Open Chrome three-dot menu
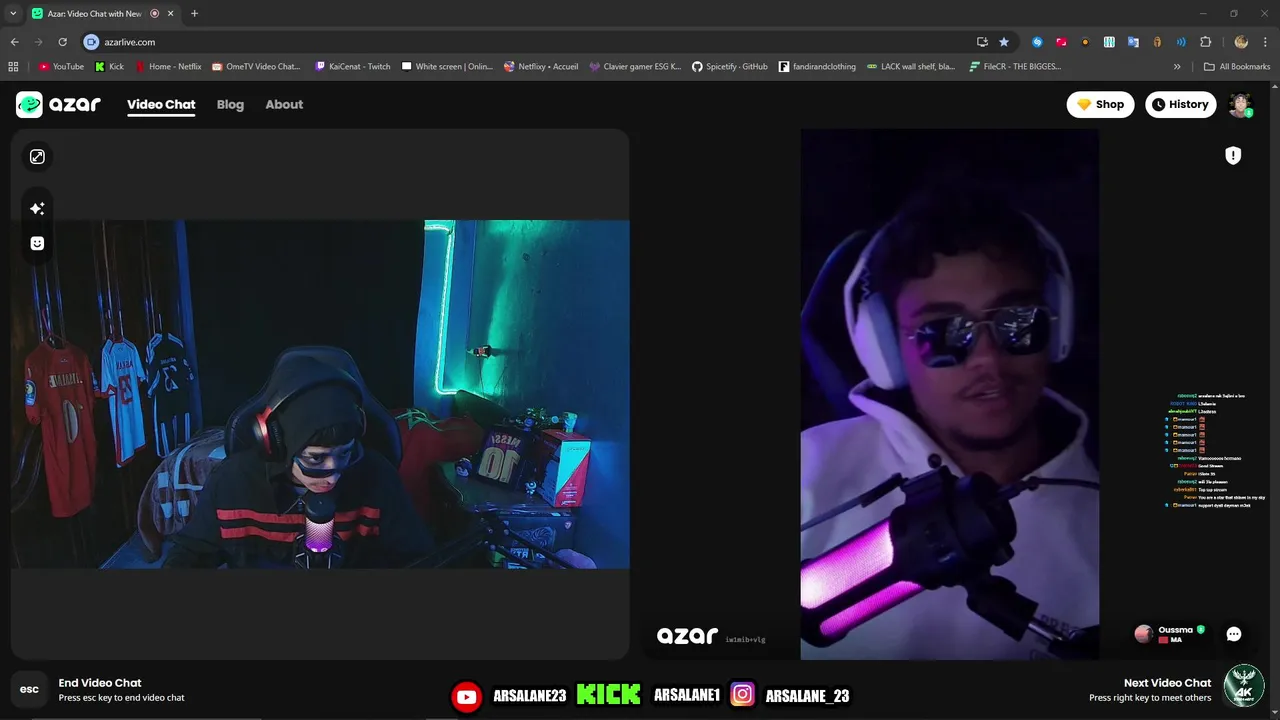This screenshot has width=1280, height=720. (x=1265, y=42)
